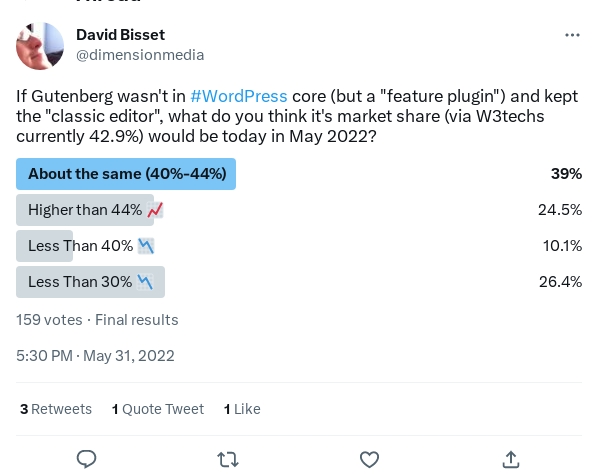The width and height of the screenshot is (598, 474).
Task: Click the reply speech bubble icon
Action: click(87, 459)
